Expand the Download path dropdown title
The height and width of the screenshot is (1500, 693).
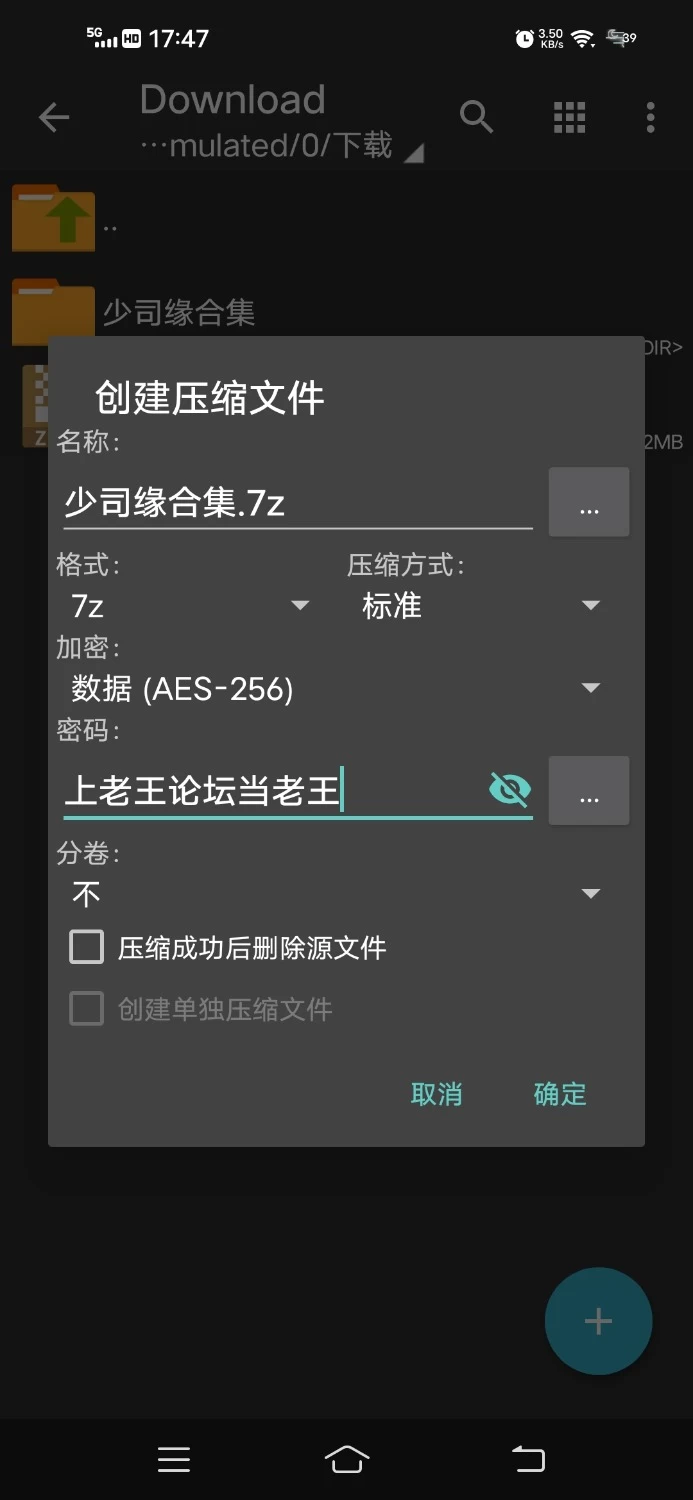(x=282, y=122)
